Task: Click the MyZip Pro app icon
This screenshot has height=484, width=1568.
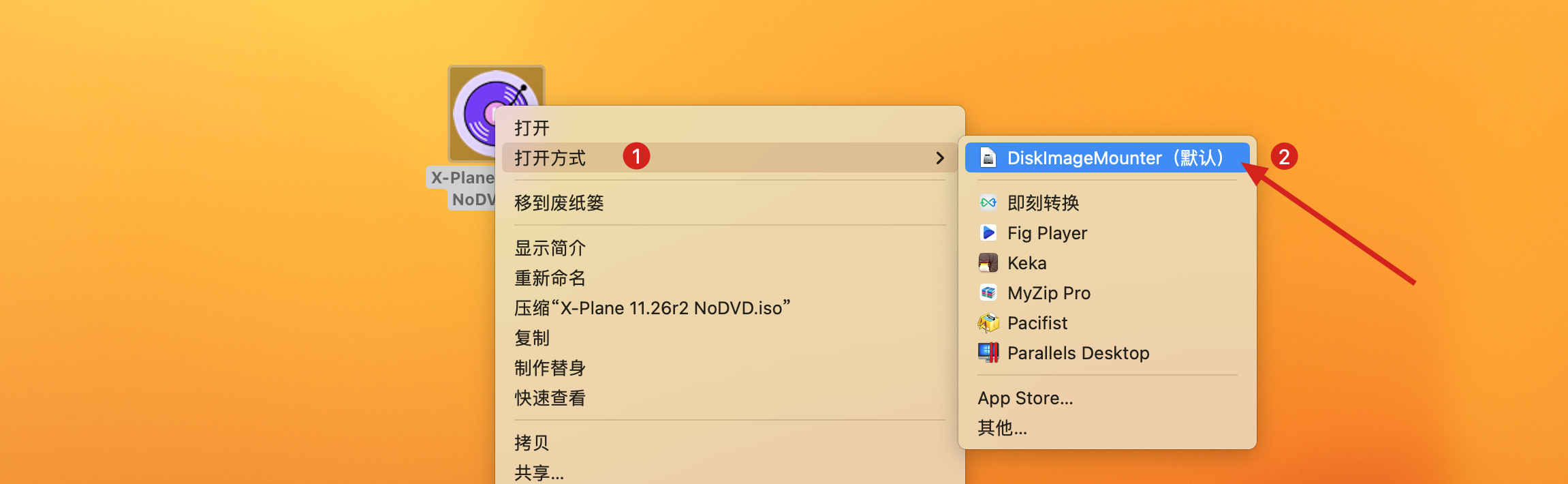Action: point(988,293)
